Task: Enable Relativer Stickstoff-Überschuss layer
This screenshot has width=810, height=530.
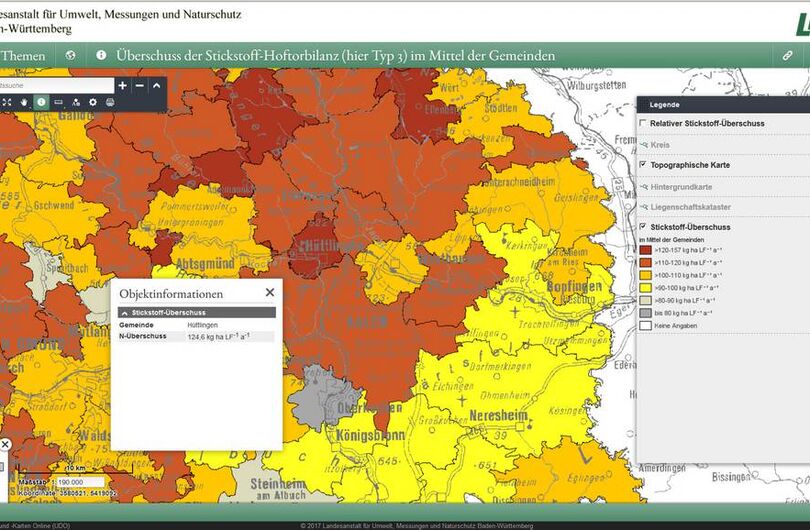Action: pos(643,123)
